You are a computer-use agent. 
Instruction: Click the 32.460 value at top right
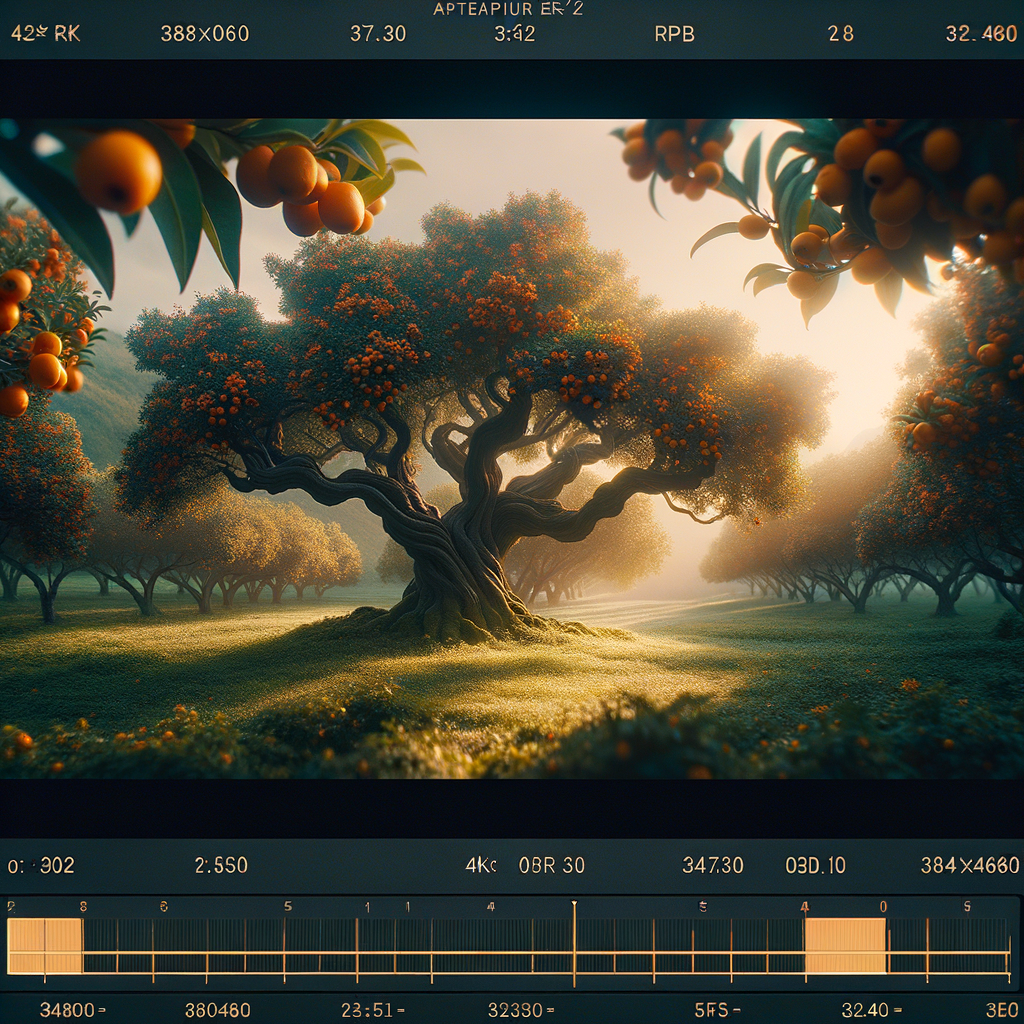981,33
